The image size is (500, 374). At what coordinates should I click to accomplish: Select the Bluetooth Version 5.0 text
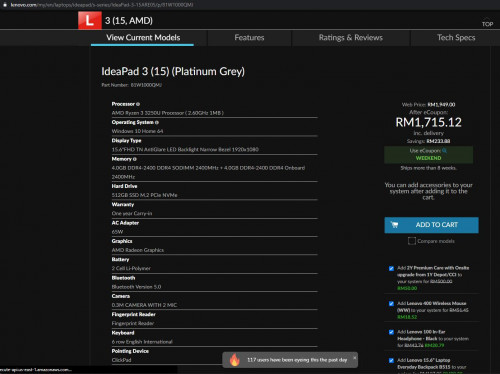pyautogui.click(x=136, y=287)
